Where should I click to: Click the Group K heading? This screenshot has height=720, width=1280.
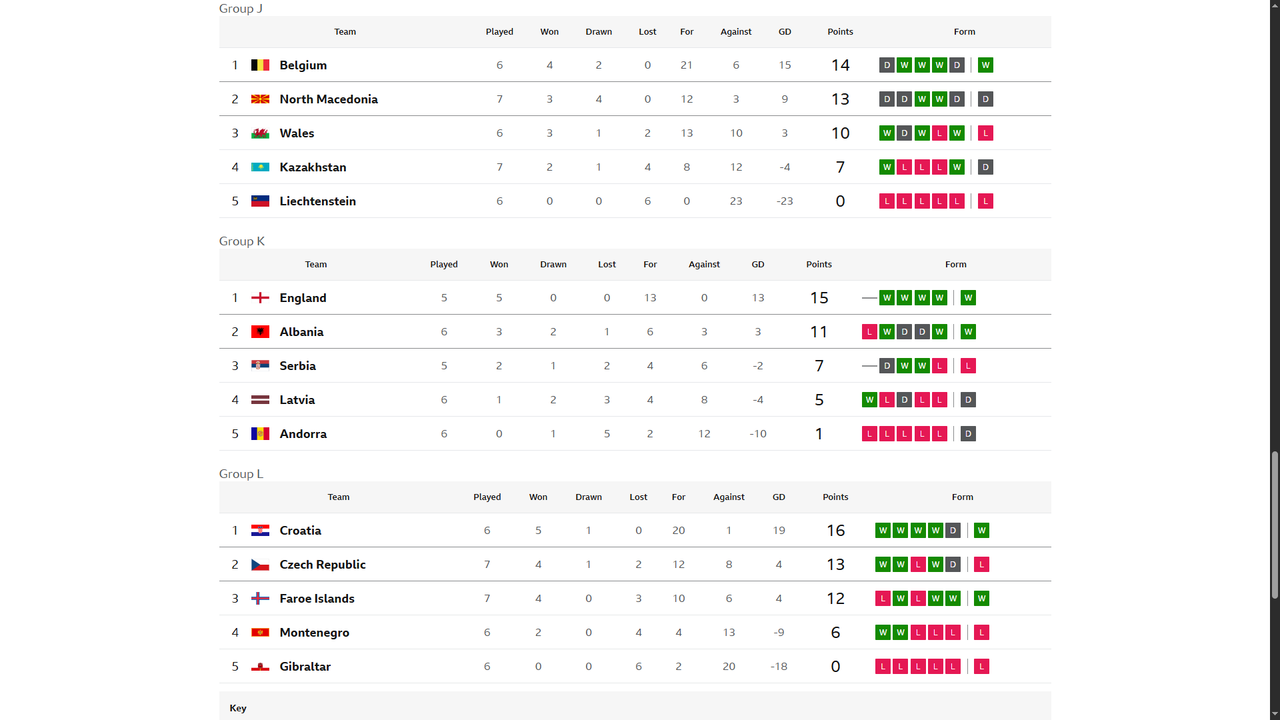pyautogui.click(x=242, y=241)
